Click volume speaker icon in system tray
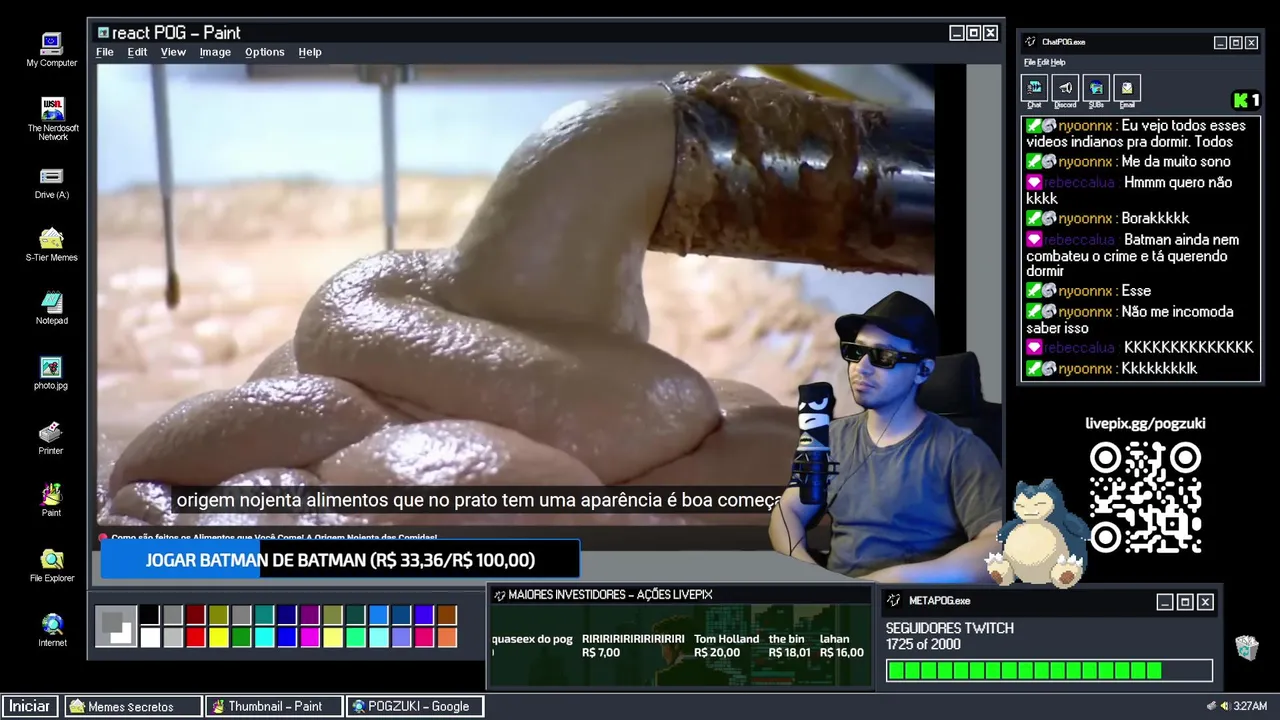 coord(1225,706)
